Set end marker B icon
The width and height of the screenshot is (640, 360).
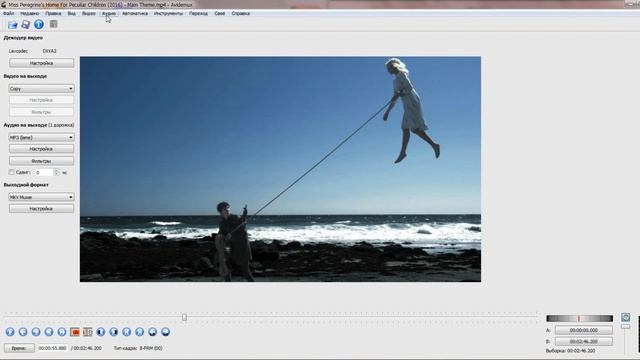(x=87, y=332)
